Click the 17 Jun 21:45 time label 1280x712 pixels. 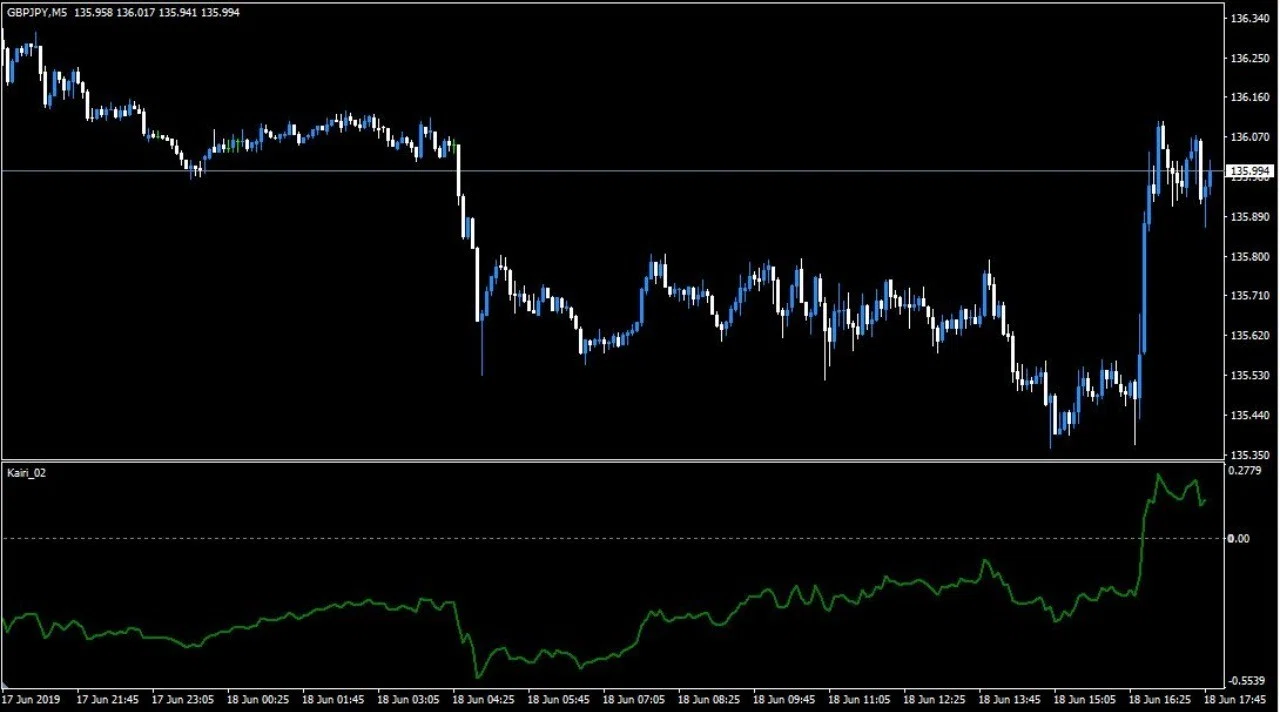[x=106, y=698]
